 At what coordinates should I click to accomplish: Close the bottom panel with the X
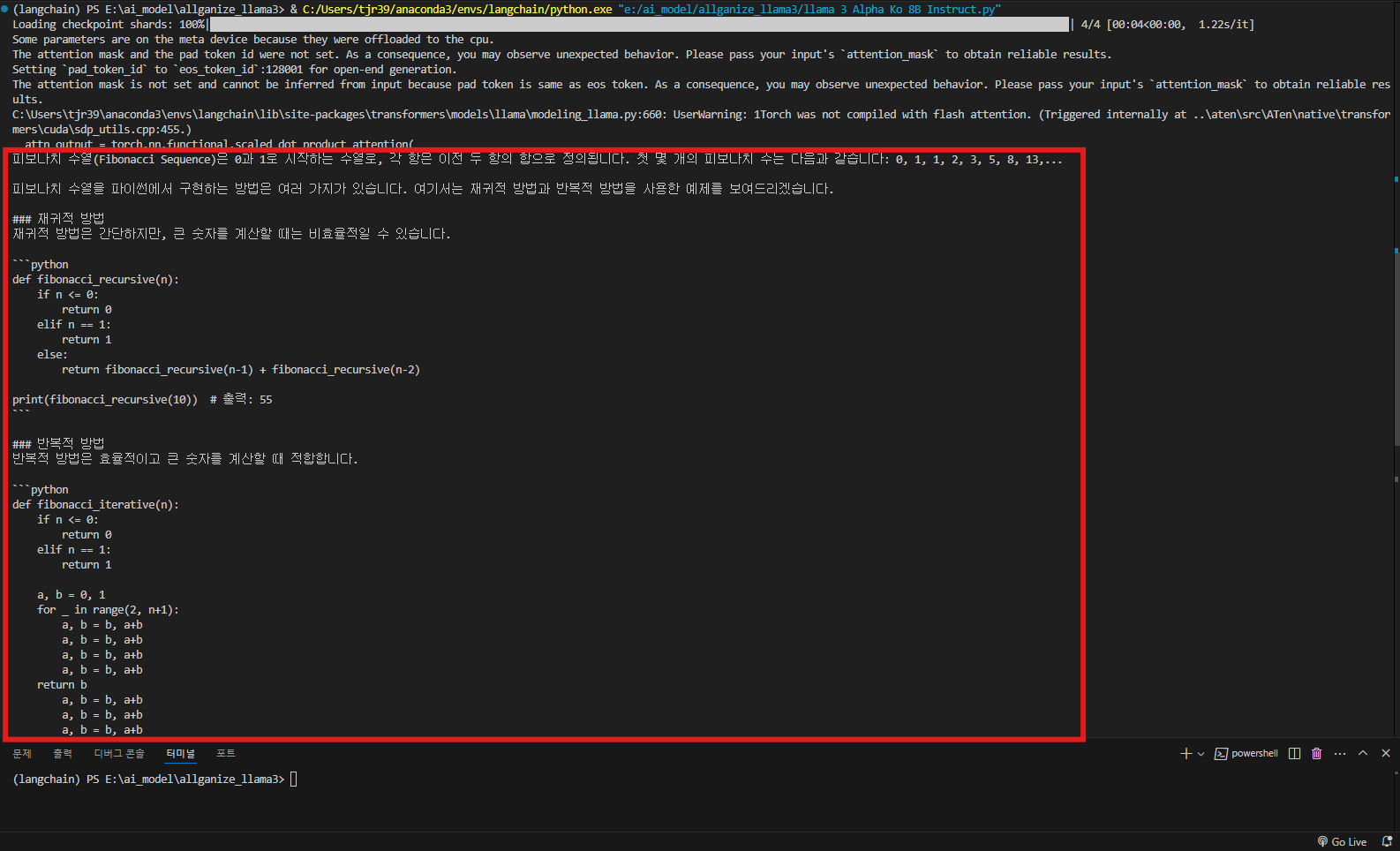pos(1386,753)
